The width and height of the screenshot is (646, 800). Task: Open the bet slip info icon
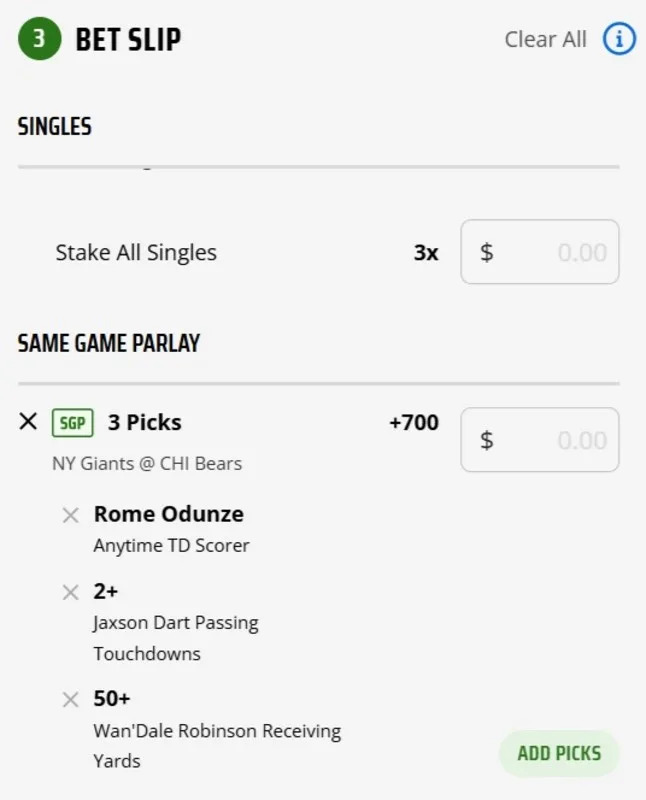pyautogui.click(x=619, y=39)
